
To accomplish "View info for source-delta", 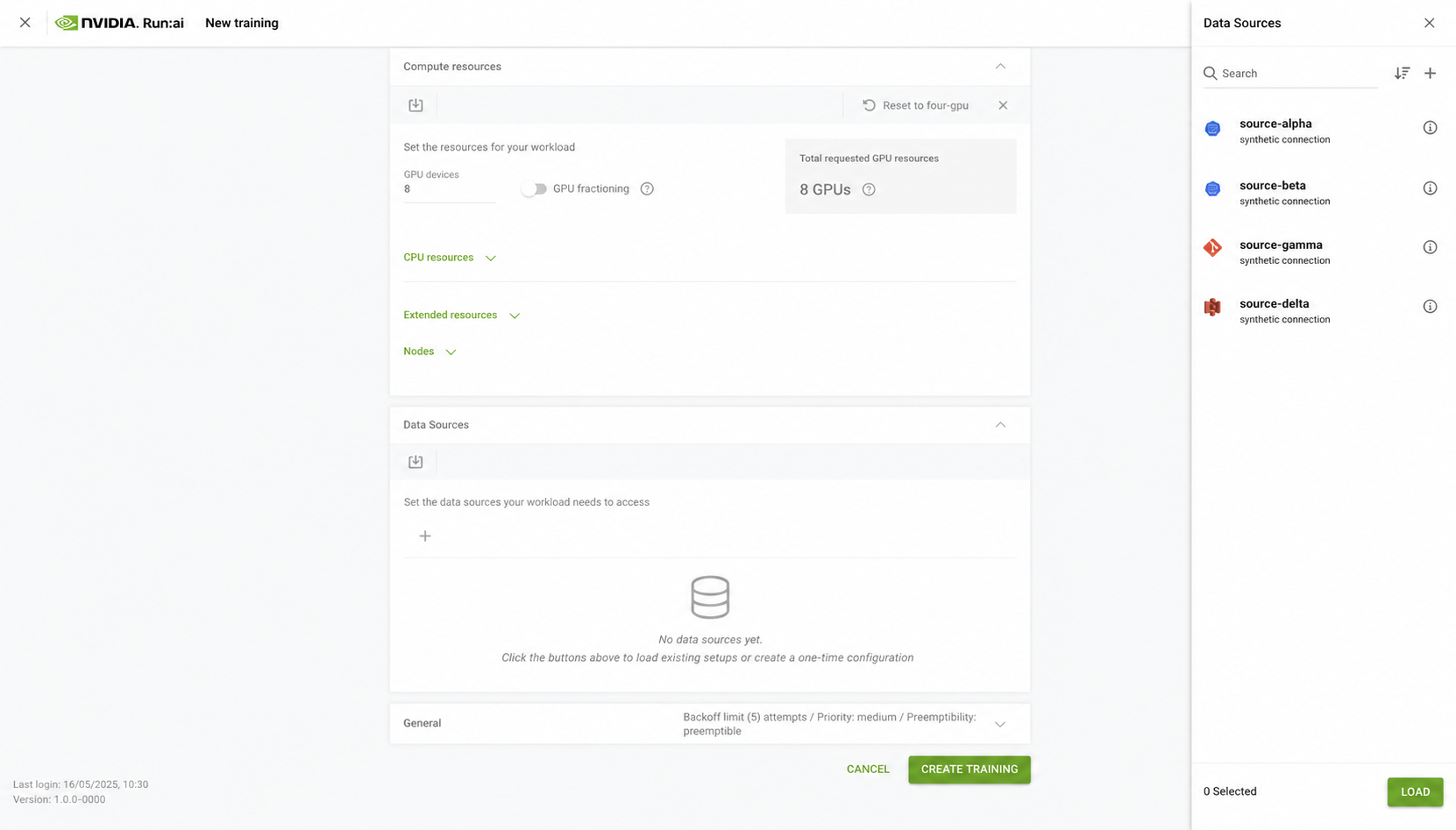I will coord(1430,307).
